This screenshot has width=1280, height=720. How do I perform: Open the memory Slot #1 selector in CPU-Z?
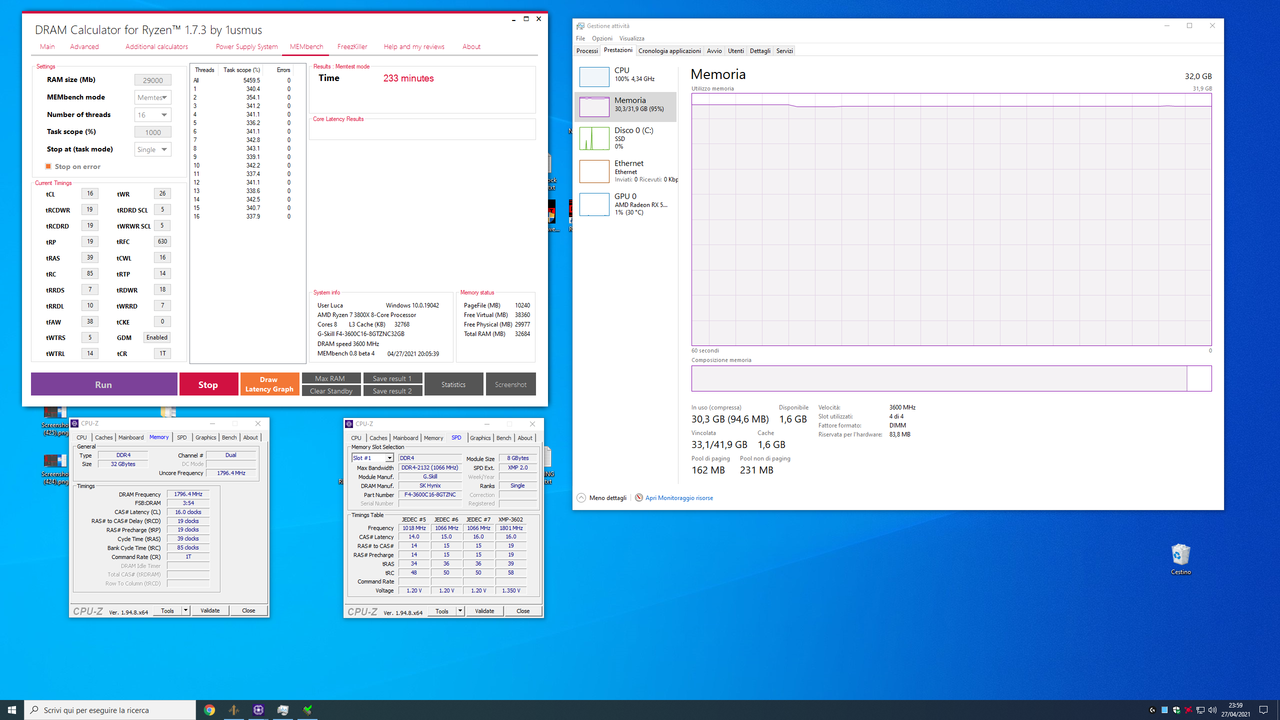click(373, 456)
